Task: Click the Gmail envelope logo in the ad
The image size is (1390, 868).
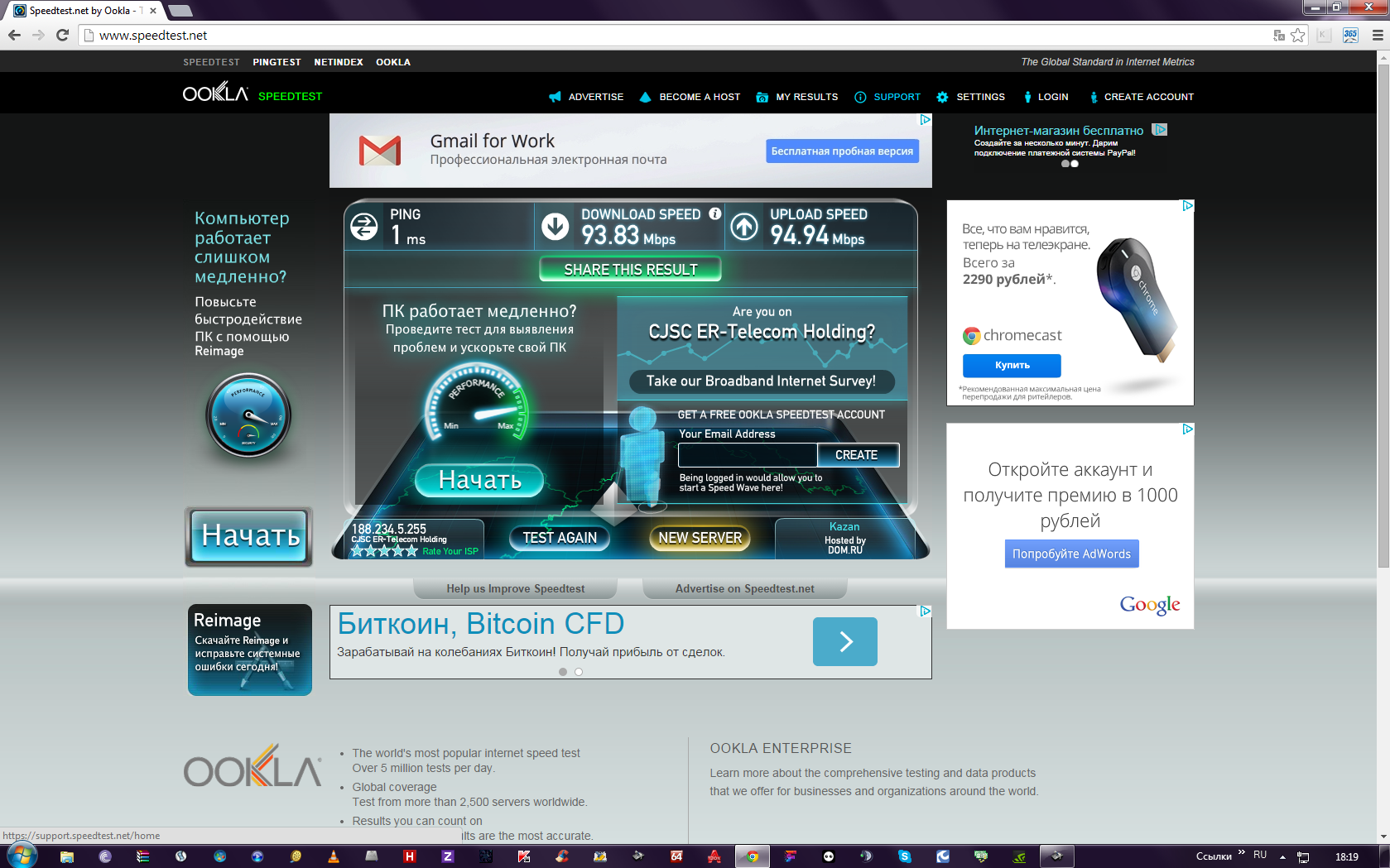Action: point(380,151)
